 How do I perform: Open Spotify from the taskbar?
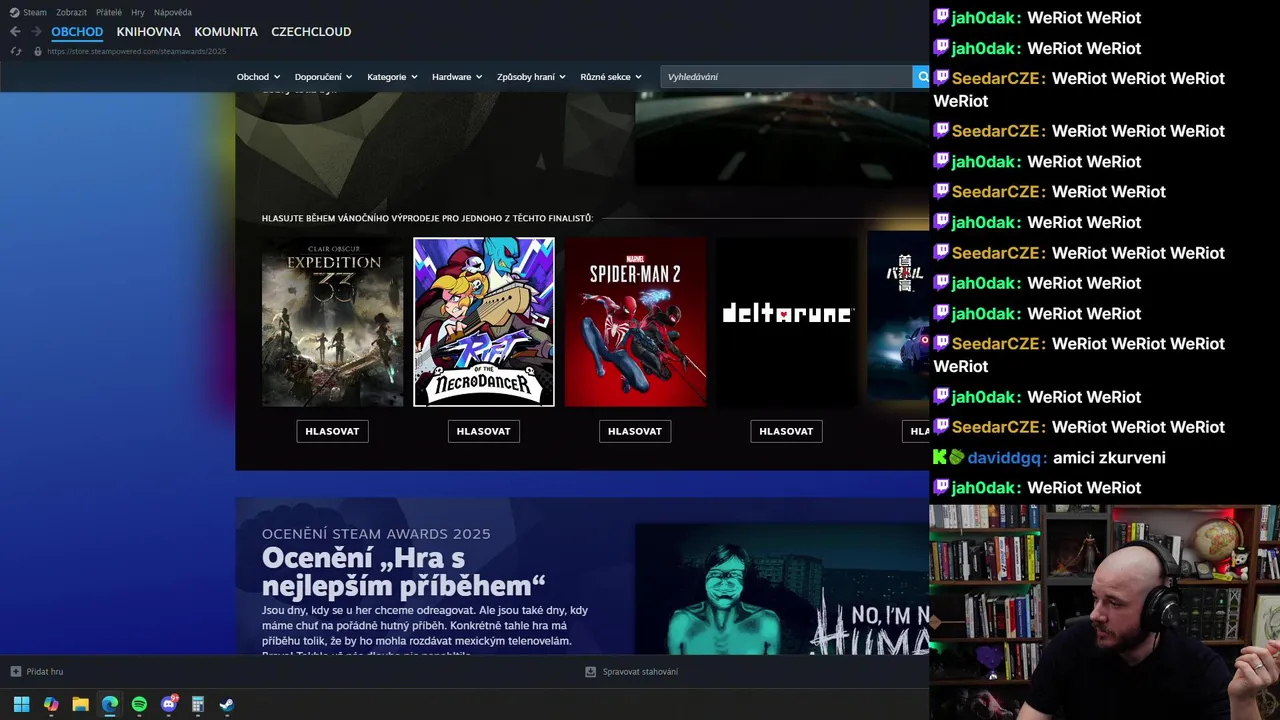[x=139, y=704]
